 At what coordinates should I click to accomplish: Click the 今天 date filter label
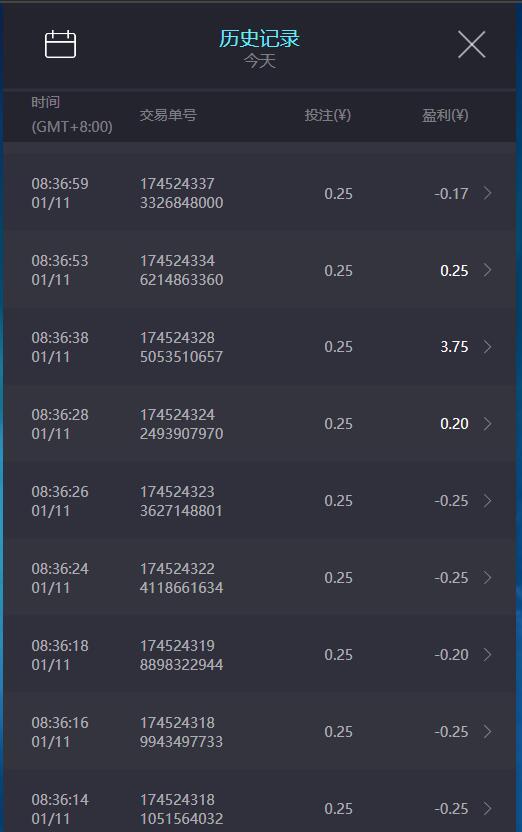point(259,61)
